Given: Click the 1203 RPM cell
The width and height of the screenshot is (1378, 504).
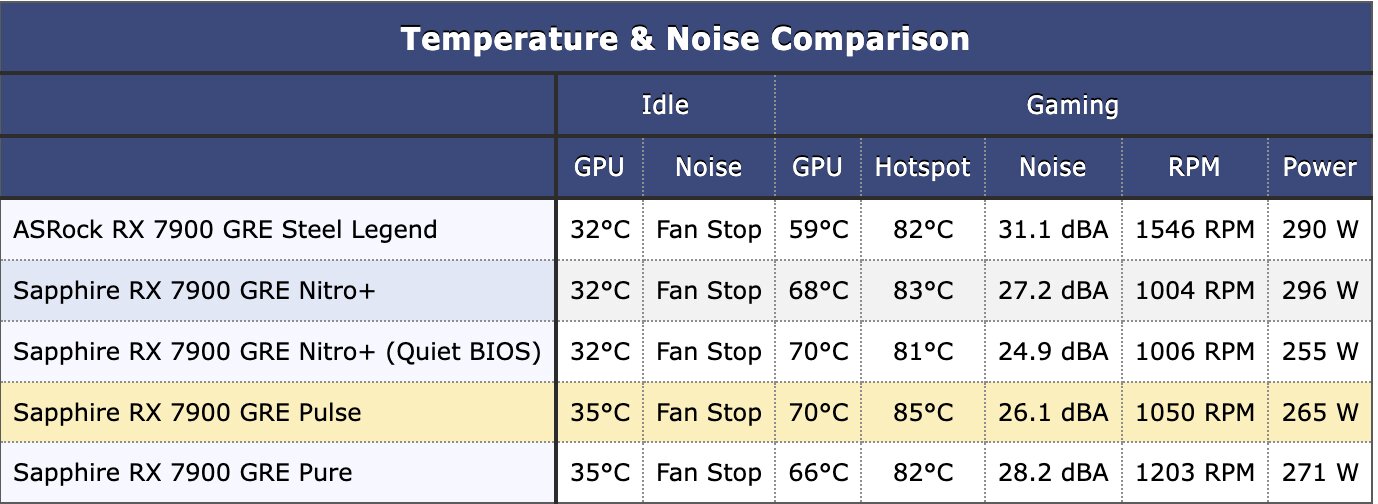Looking at the screenshot, I should tap(1195, 472).
